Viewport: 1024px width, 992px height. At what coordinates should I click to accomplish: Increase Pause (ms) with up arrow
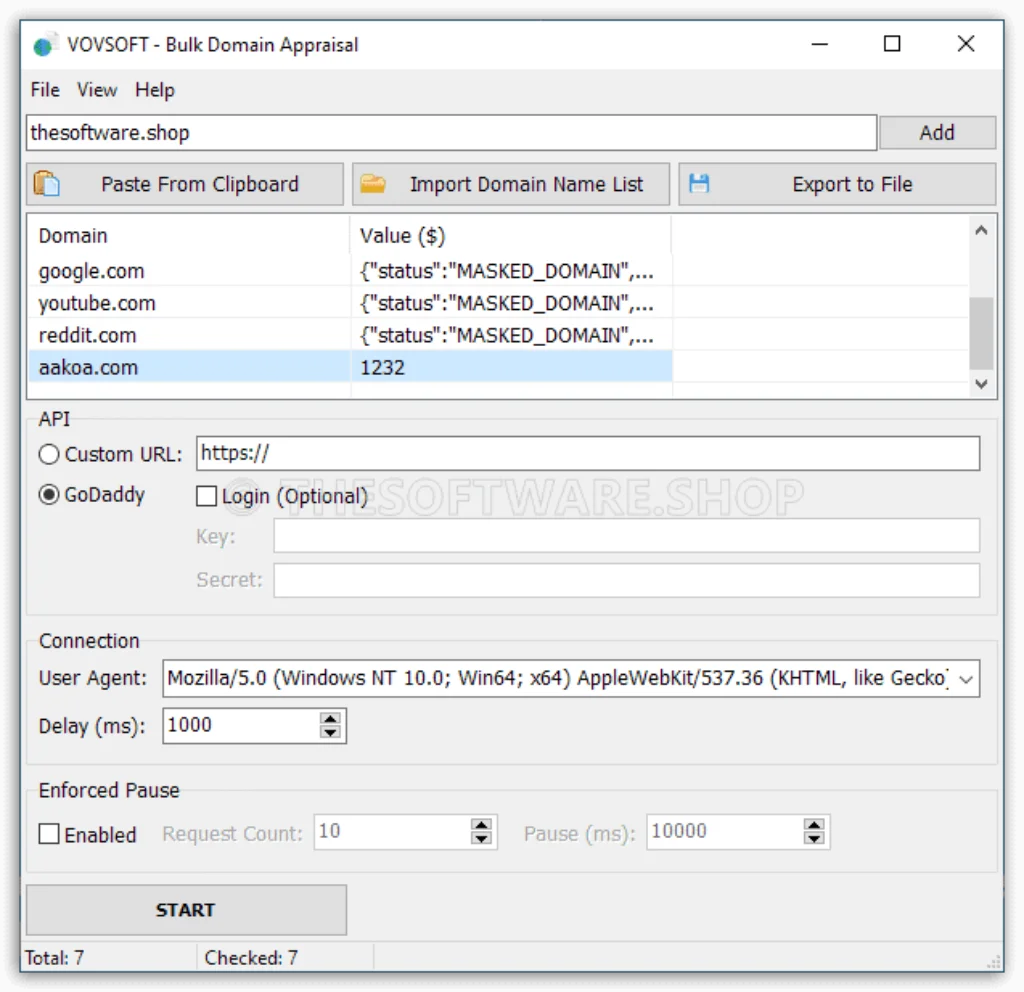814,825
